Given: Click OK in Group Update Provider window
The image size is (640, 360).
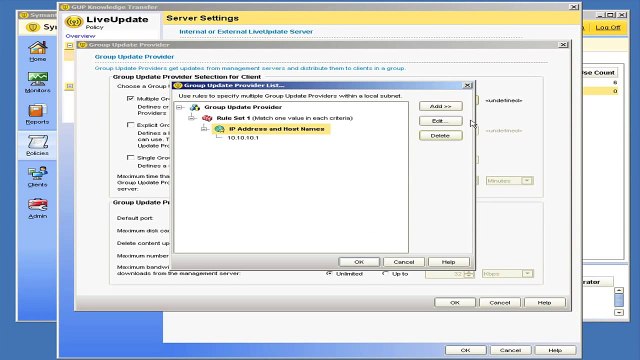Looking at the screenshot, I should (455, 303).
